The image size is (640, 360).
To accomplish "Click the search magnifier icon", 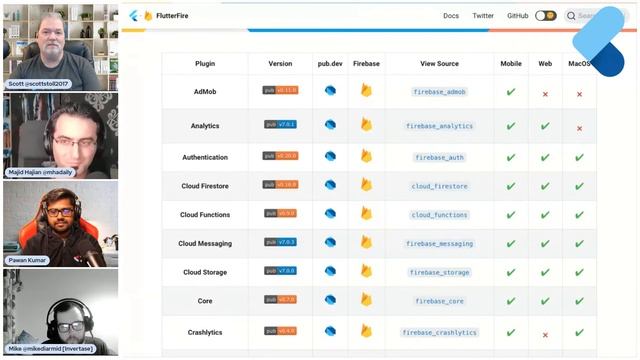I will 571,16.
